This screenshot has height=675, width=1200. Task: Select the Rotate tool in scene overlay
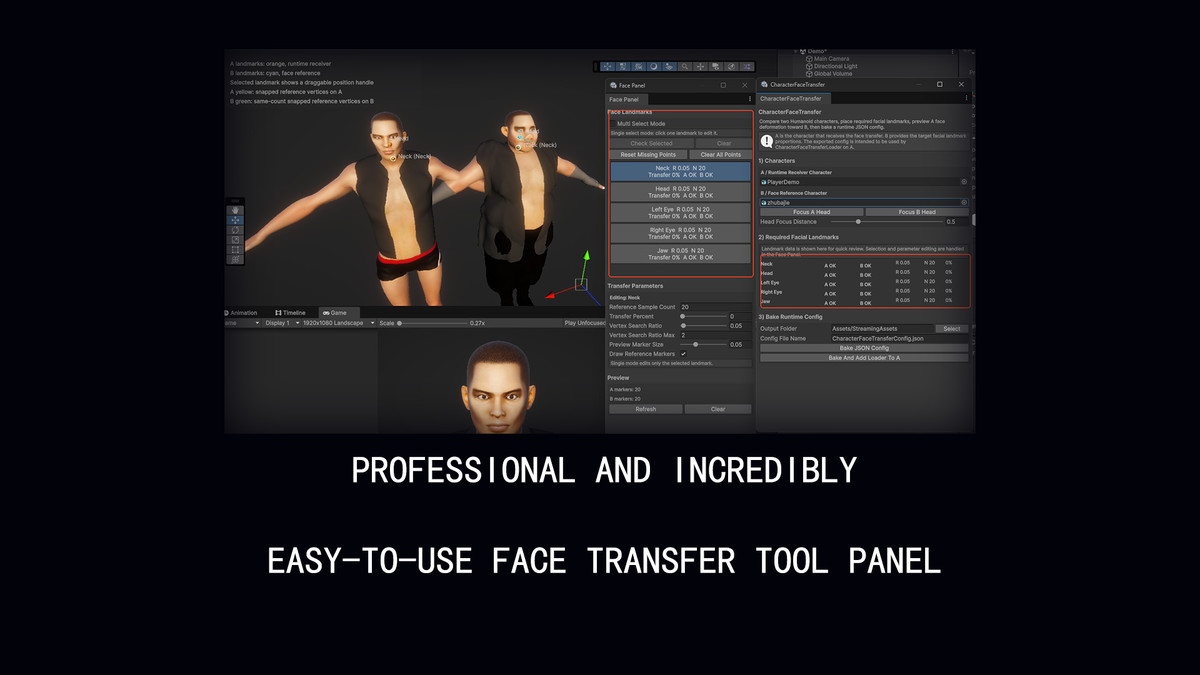pos(236,230)
